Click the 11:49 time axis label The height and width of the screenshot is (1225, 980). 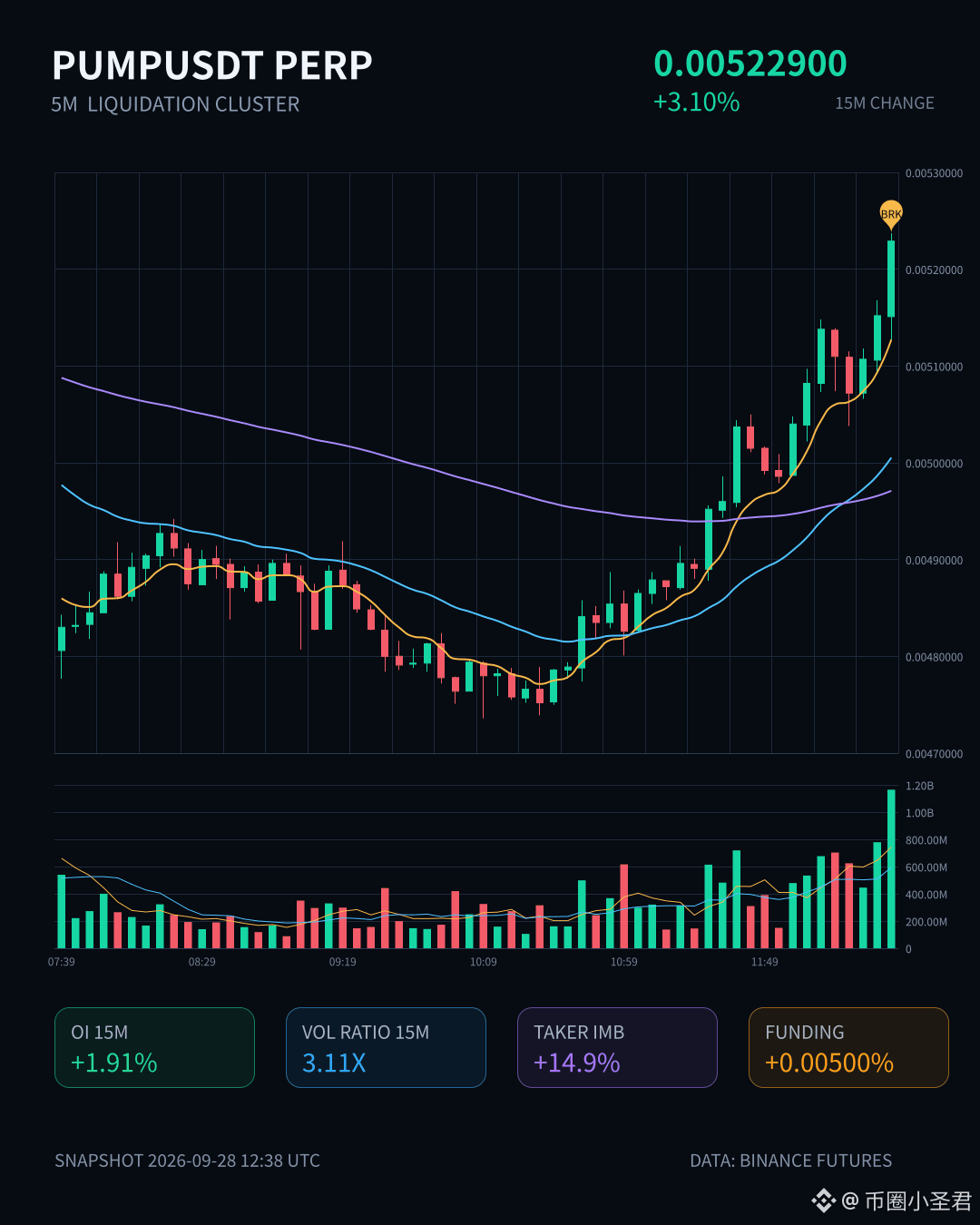(765, 962)
